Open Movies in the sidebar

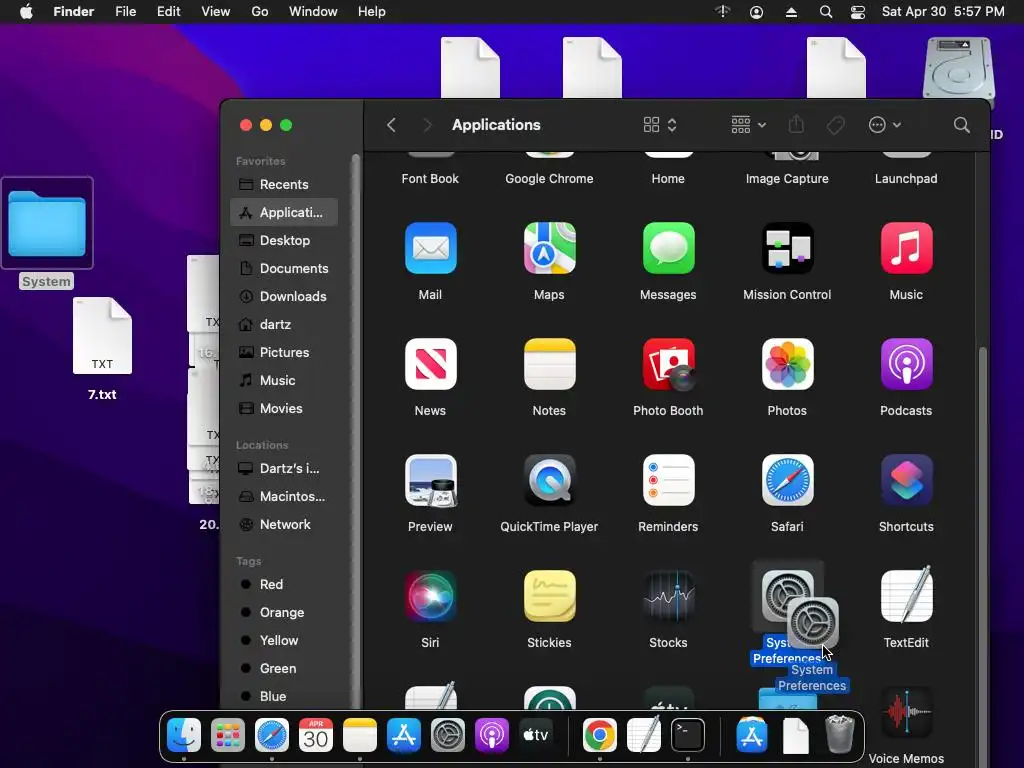click(x=284, y=408)
